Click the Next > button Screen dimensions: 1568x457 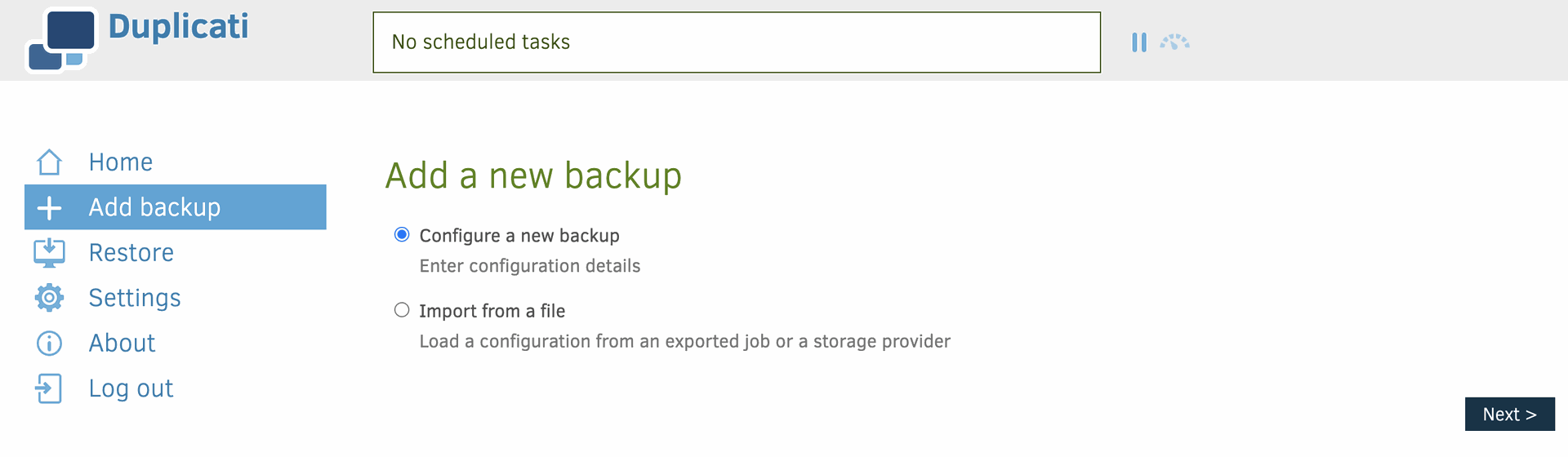click(1510, 414)
